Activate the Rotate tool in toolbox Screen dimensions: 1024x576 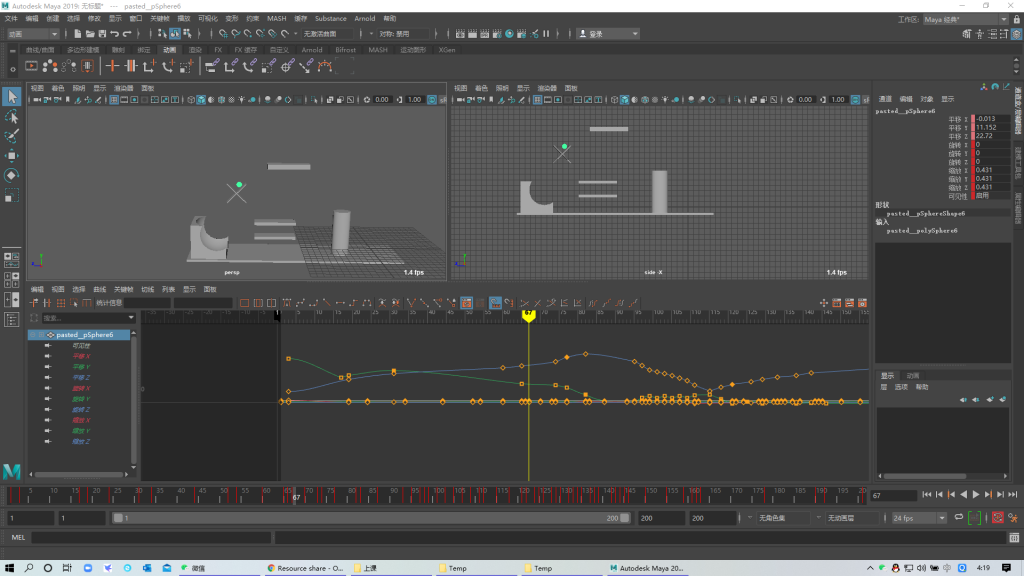12,175
